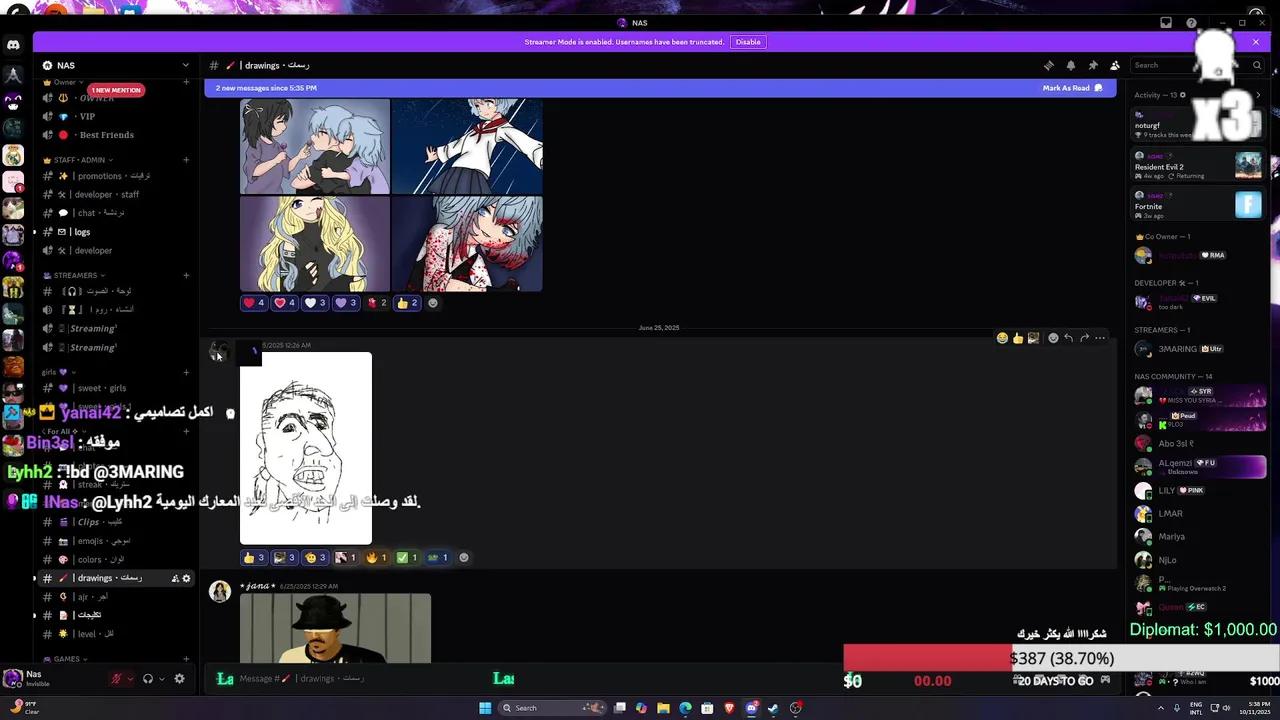Screen dimensions: 1280x720
Task: Toggle thumbs up reaction count 2
Action: pyautogui.click(x=407, y=303)
